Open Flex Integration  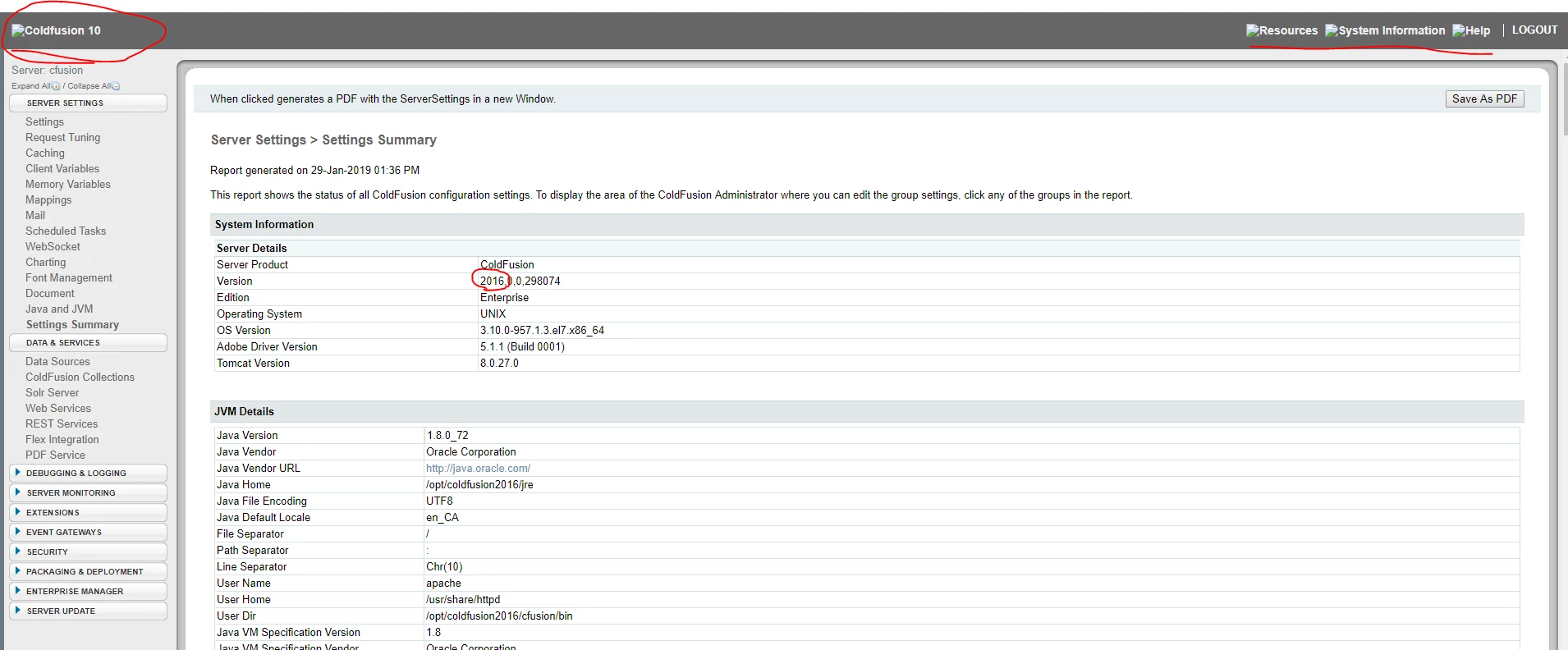pyautogui.click(x=62, y=439)
